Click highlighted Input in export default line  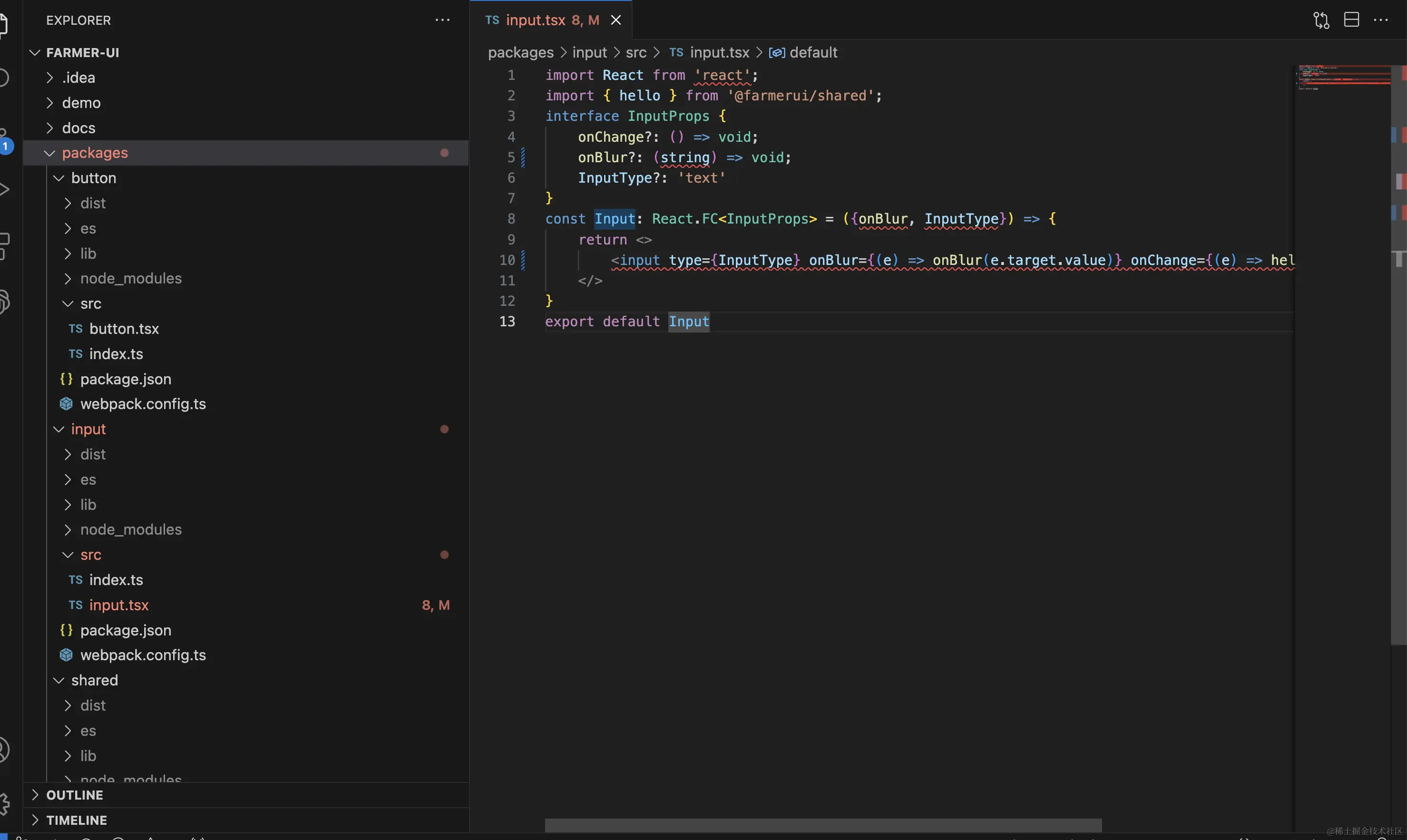point(689,322)
